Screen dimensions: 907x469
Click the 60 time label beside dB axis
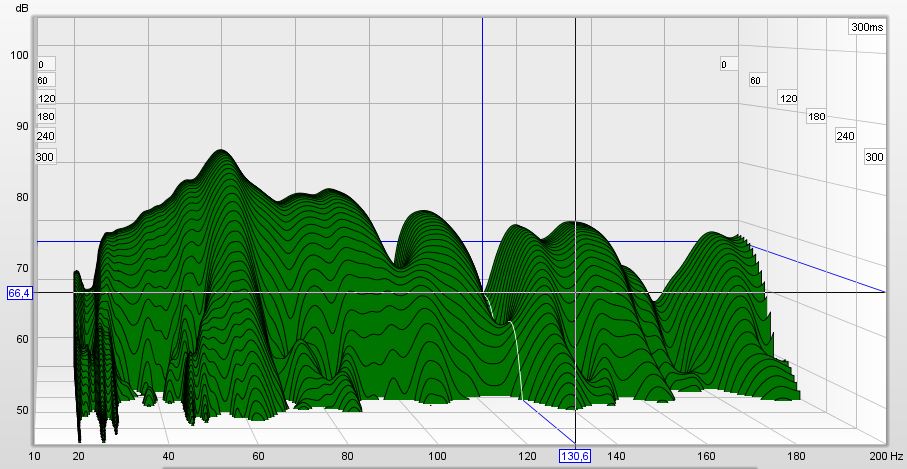click(46, 80)
